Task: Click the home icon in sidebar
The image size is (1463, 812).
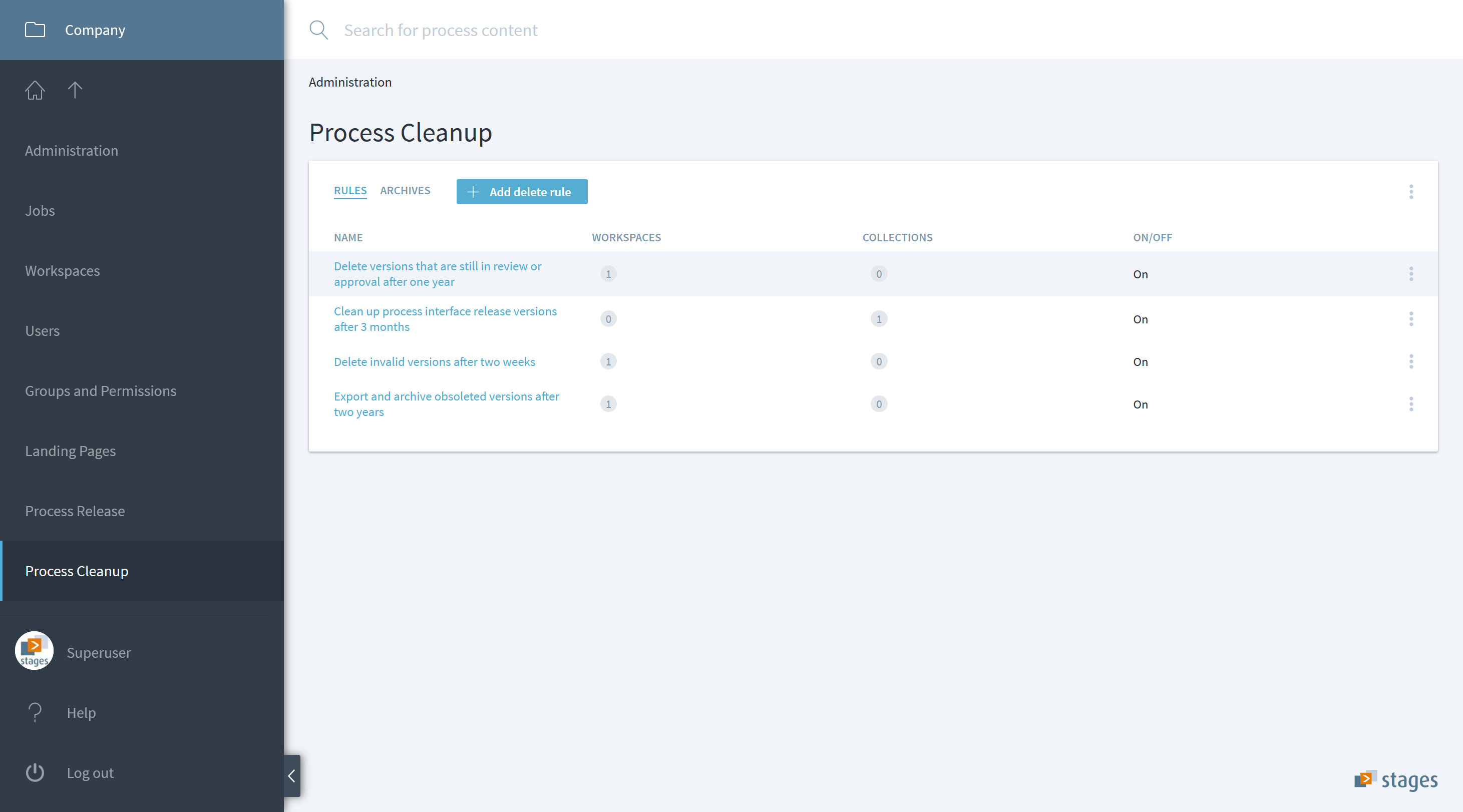Action: [35, 90]
